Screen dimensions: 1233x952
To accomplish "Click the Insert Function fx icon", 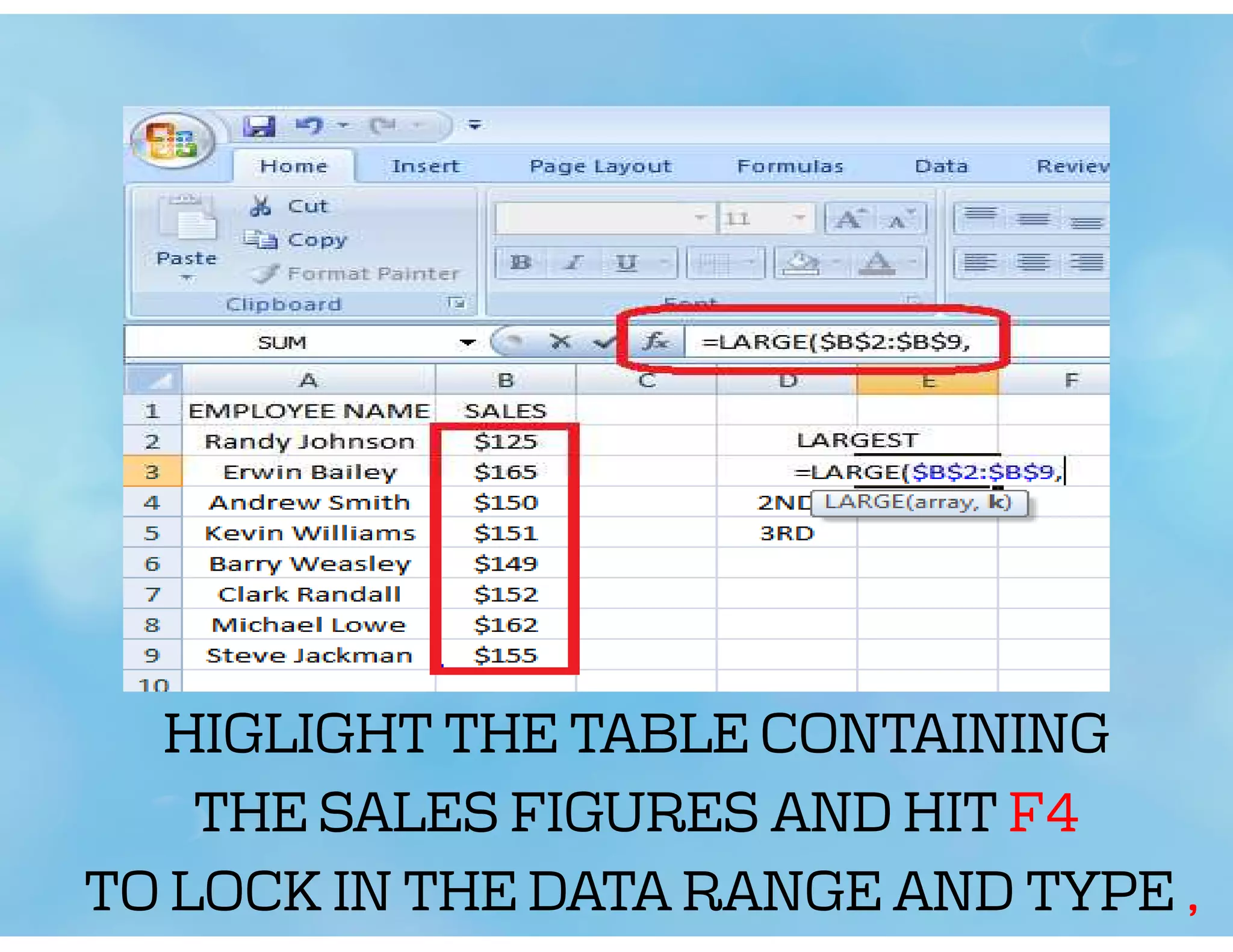I will (x=656, y=342).
